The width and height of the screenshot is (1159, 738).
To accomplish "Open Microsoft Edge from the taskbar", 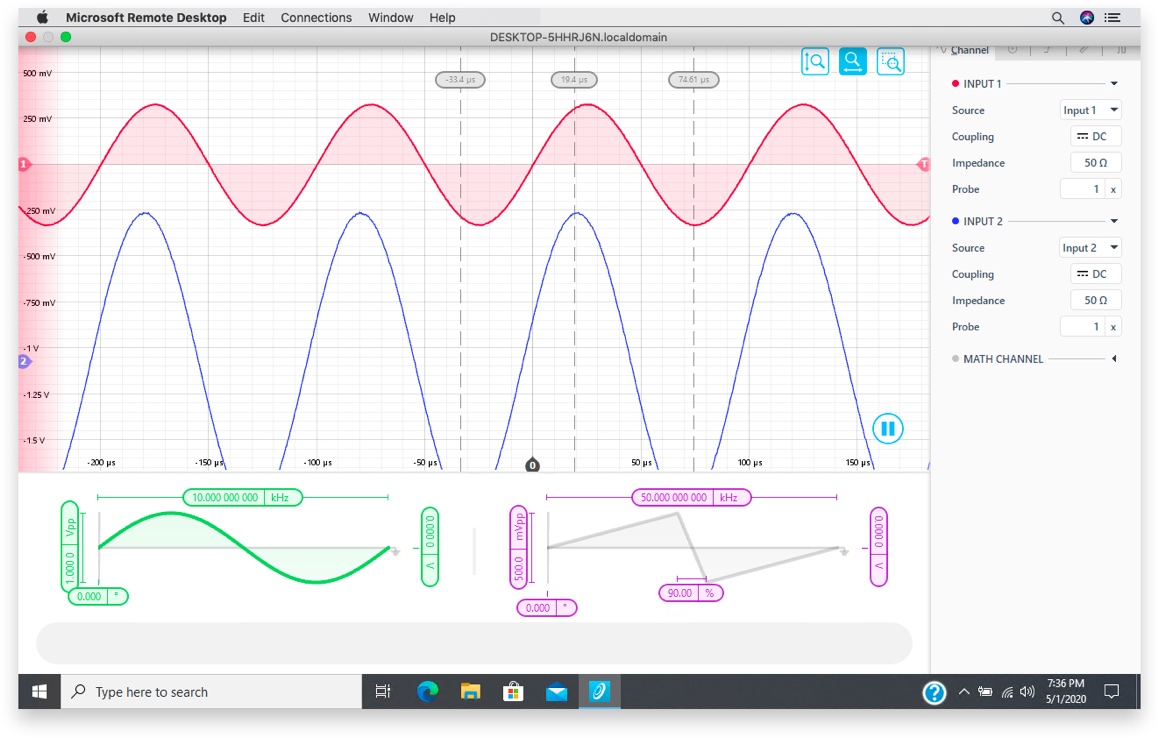I will [x=428, y=692].
